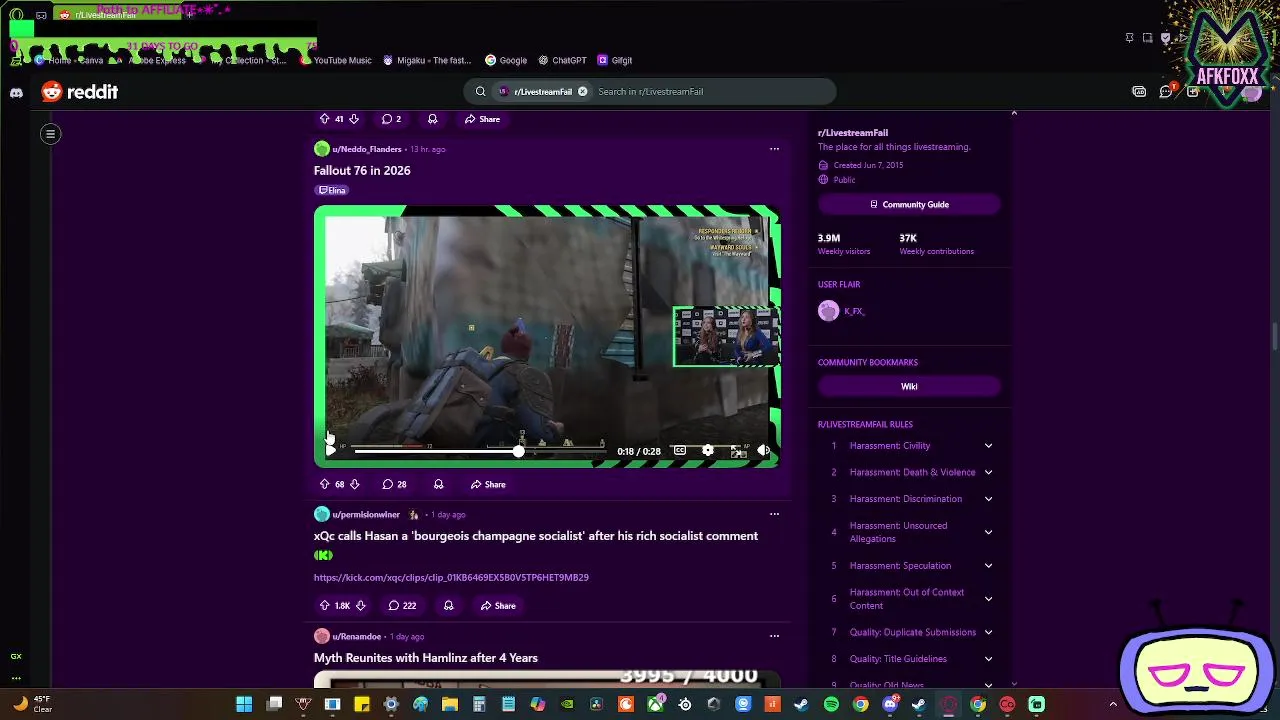
Task: Open more options on Neddo_Flanders post
Action: [774, 149]
